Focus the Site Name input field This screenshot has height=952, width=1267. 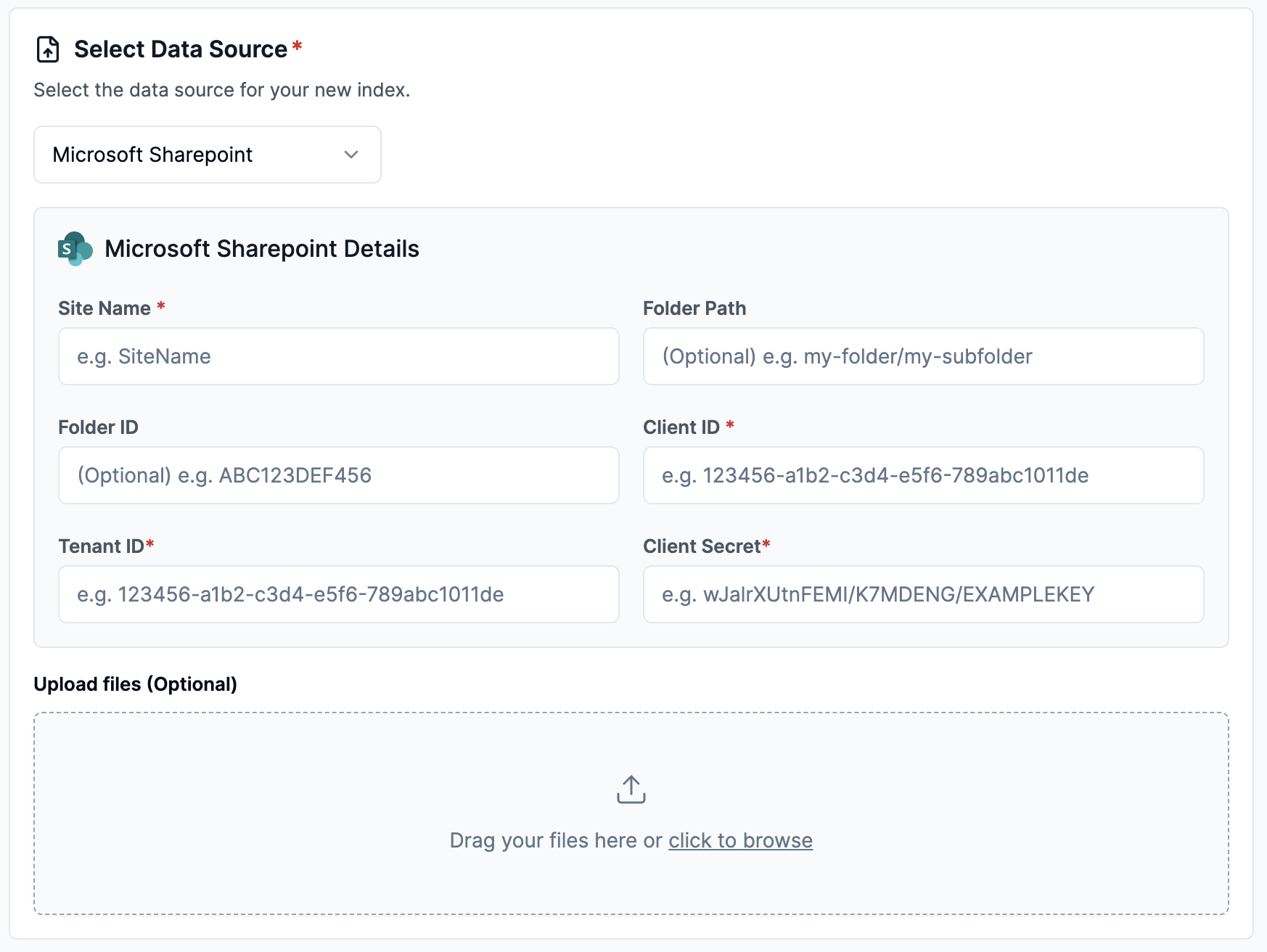click(338, 356)
